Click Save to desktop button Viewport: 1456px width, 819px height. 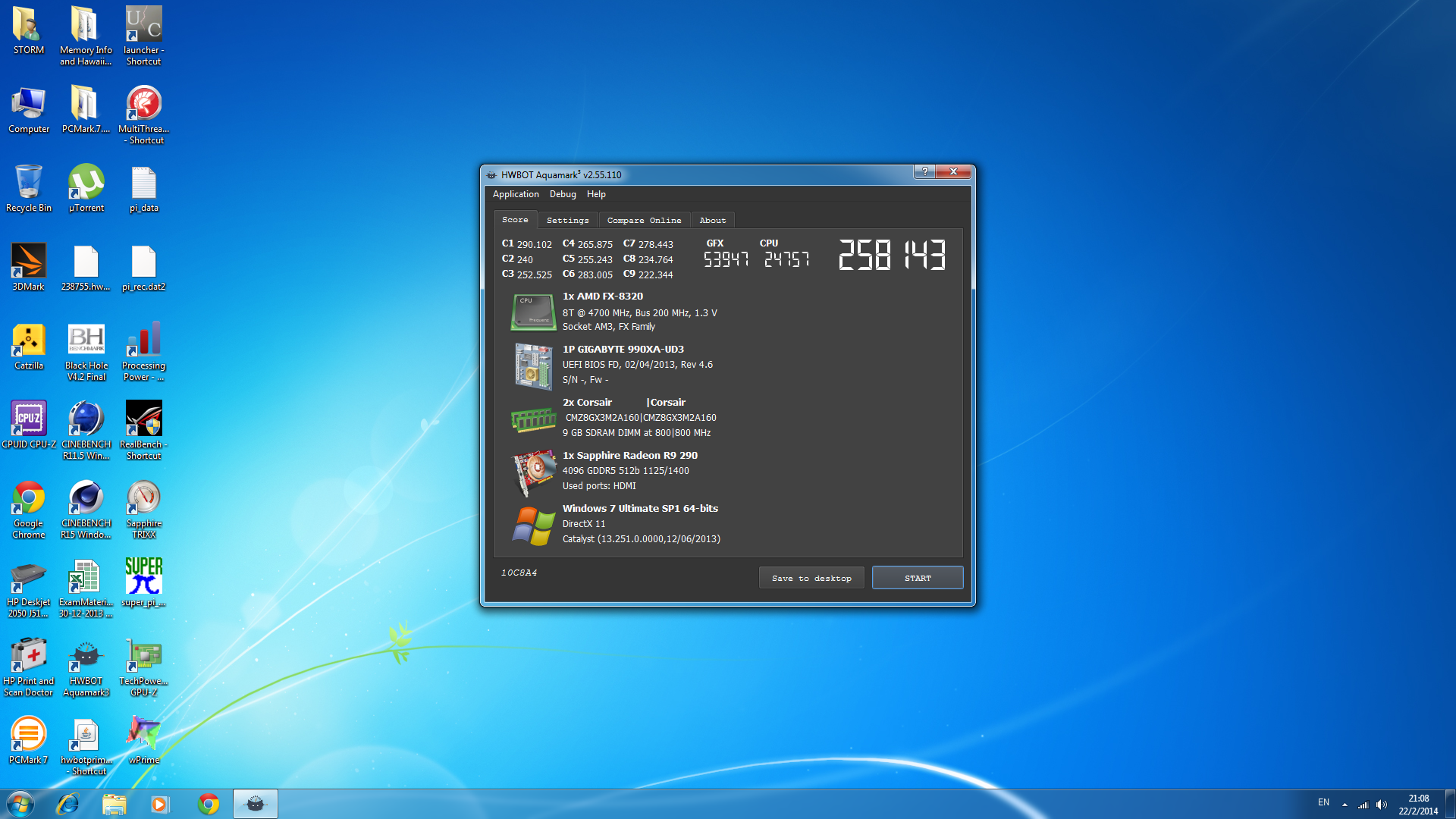[811, 578]
